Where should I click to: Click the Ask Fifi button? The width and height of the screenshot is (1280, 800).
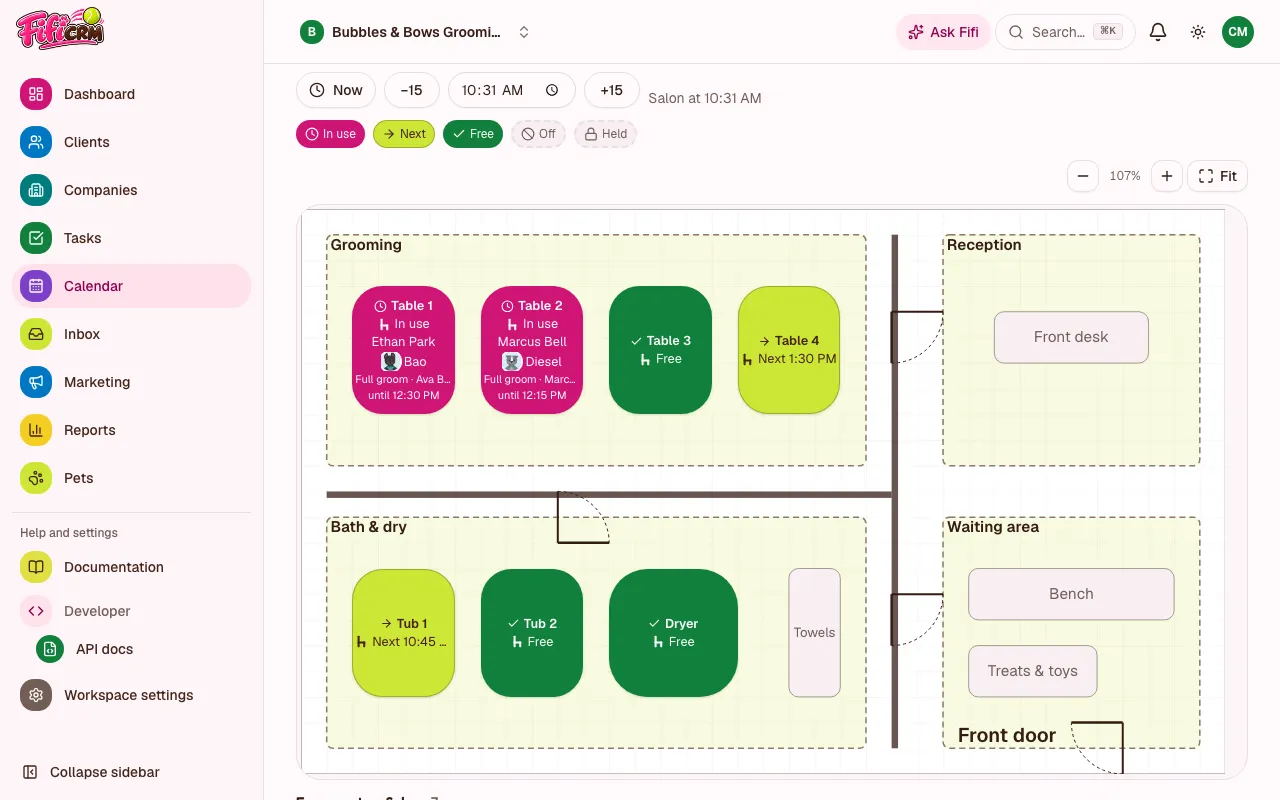(943, 32)
